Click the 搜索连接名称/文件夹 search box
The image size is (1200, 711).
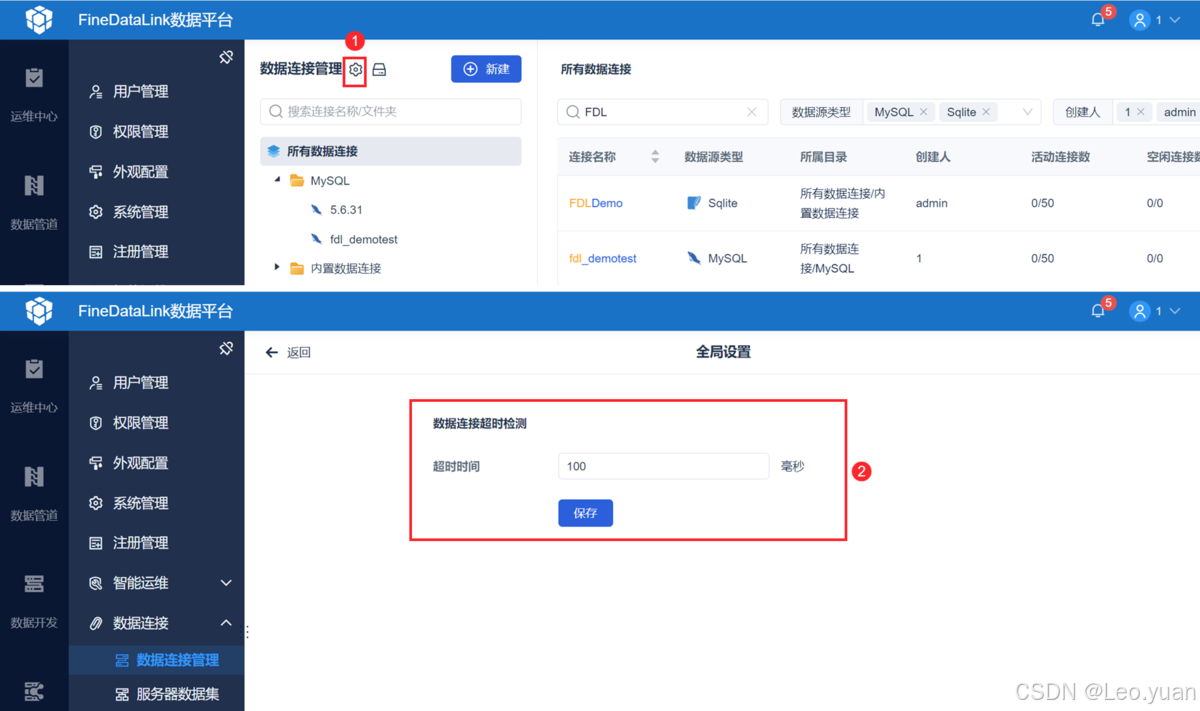tap(391, 112)
